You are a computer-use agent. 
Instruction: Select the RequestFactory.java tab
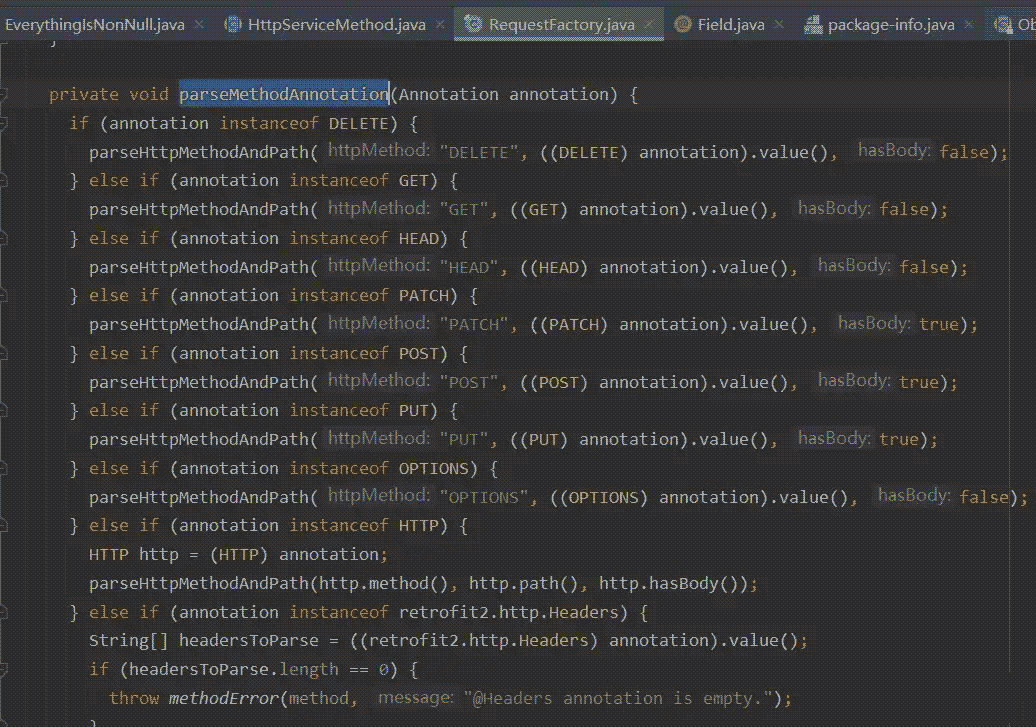[562, 25]
